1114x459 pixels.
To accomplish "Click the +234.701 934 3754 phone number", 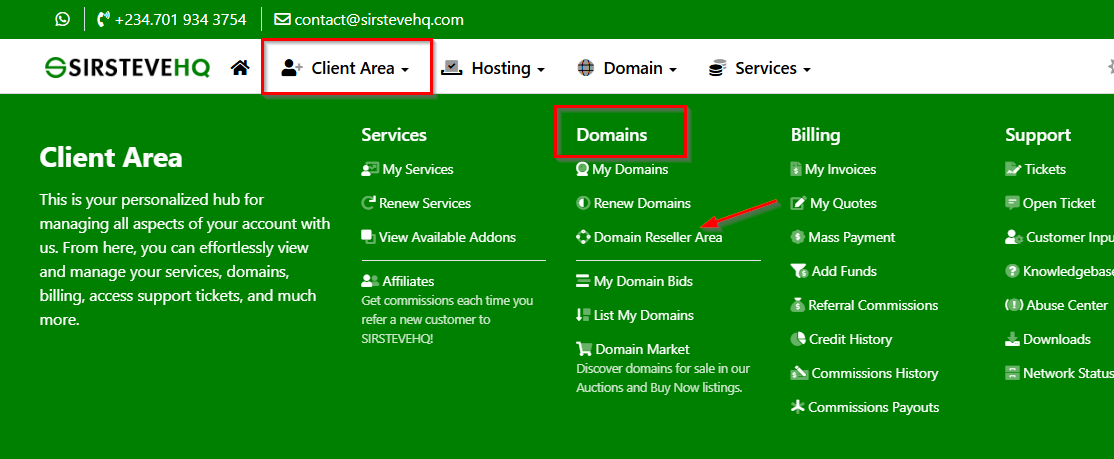I will [180, 20].
